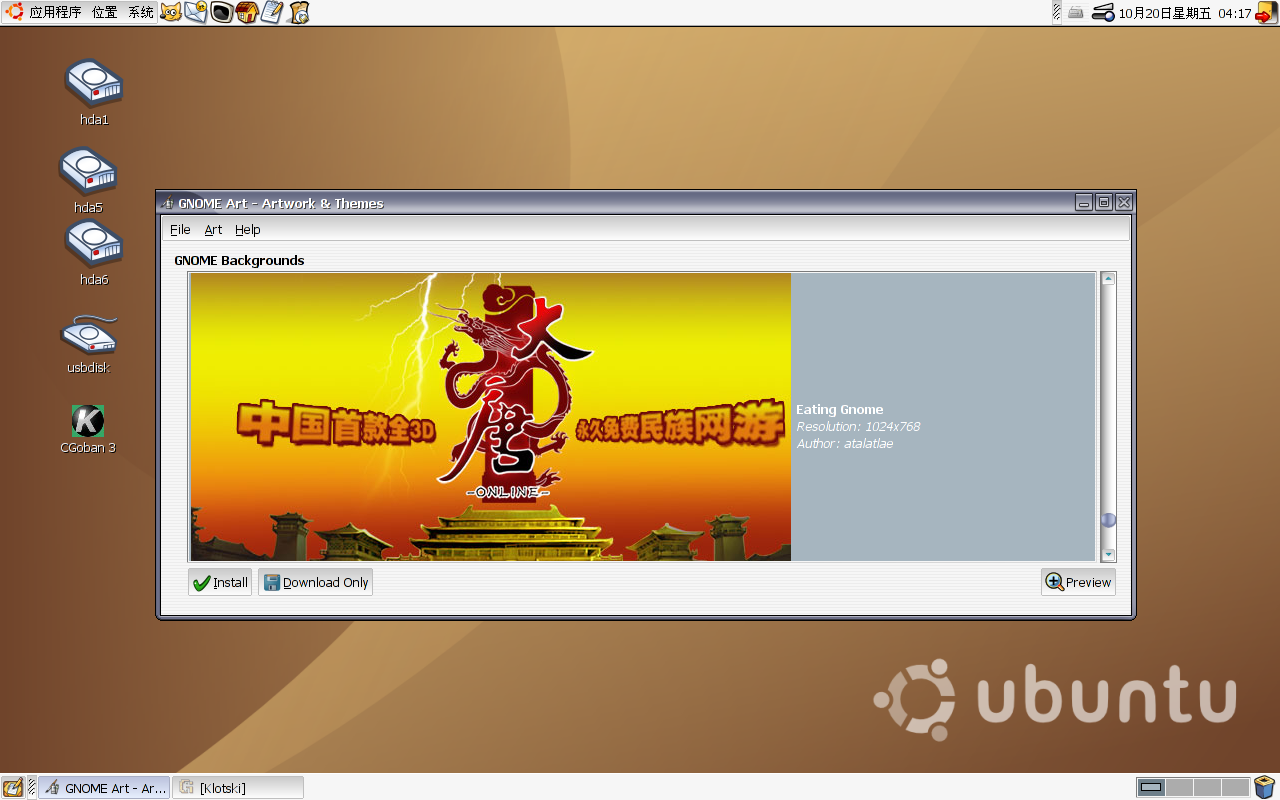Click the Author: atalatlae text

[x=845, y=444]
